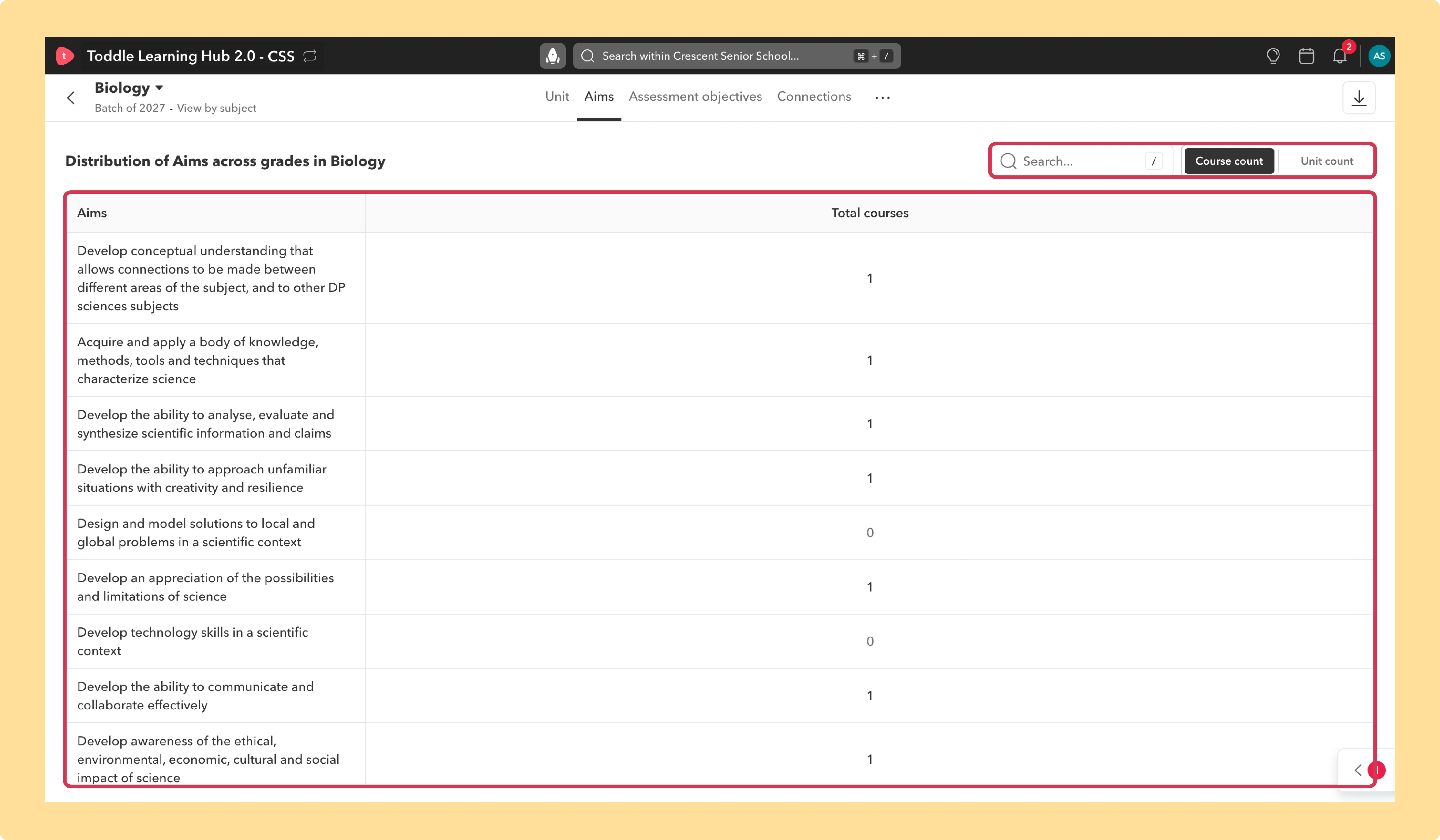
Task: Click 'Batch of 2027 - View by subject' subtitle
Action: [175, 108]
